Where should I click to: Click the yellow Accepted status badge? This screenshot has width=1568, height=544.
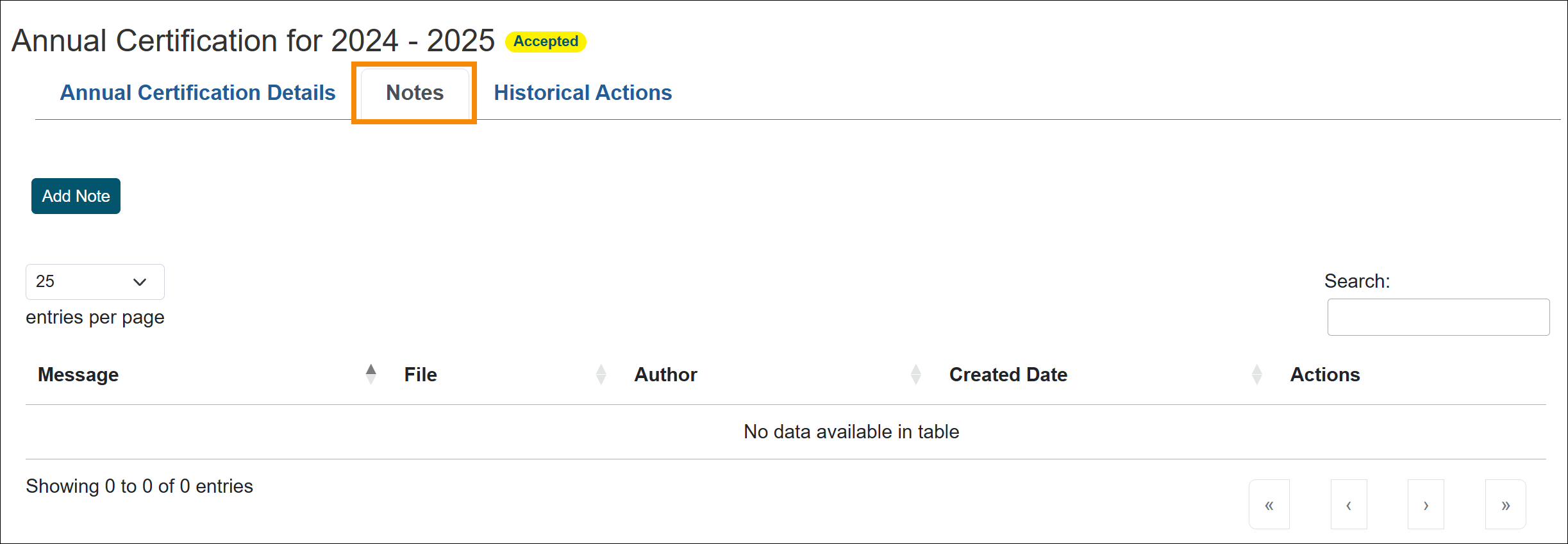tap(546, 42)
